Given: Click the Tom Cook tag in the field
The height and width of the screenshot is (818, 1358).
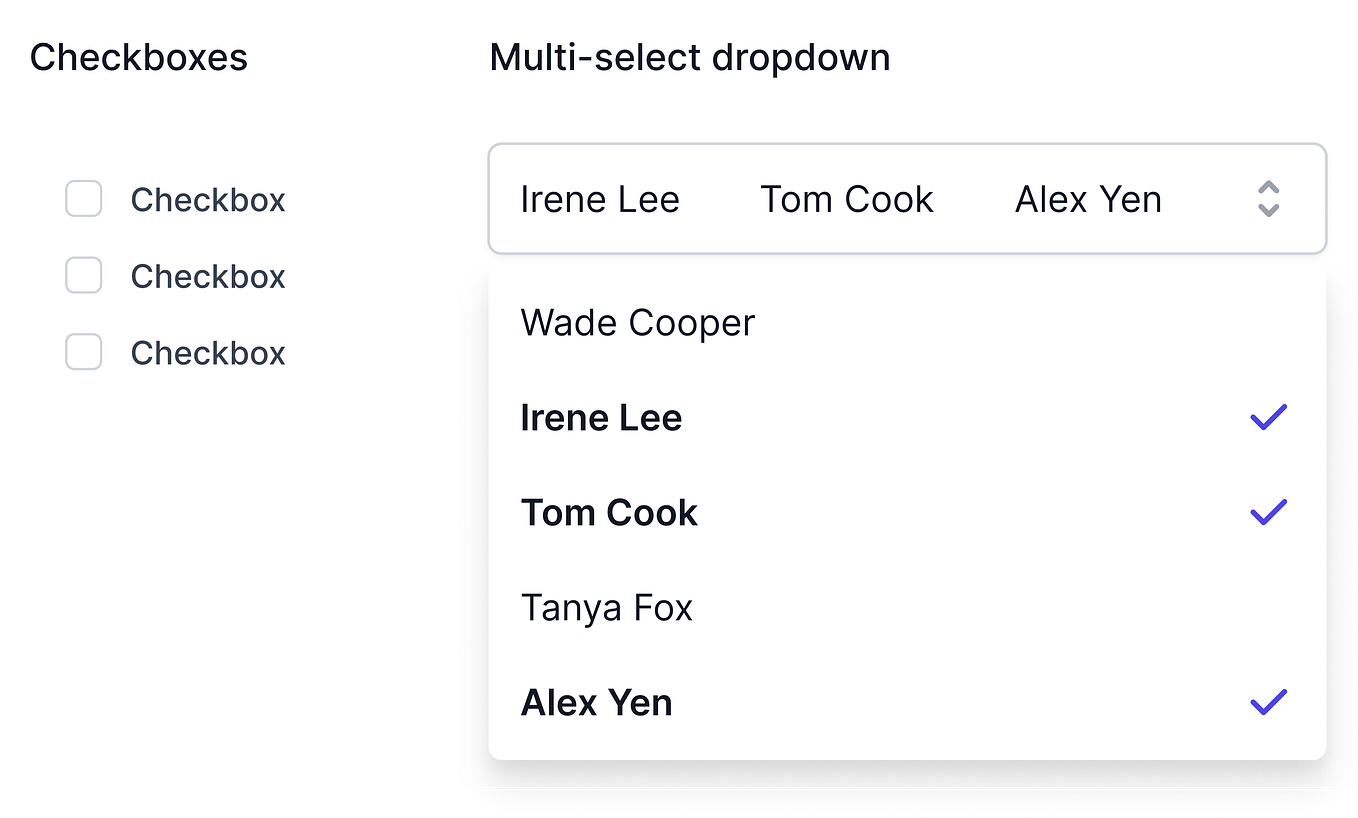Looking at the screenshot, I should pos(846,199).
